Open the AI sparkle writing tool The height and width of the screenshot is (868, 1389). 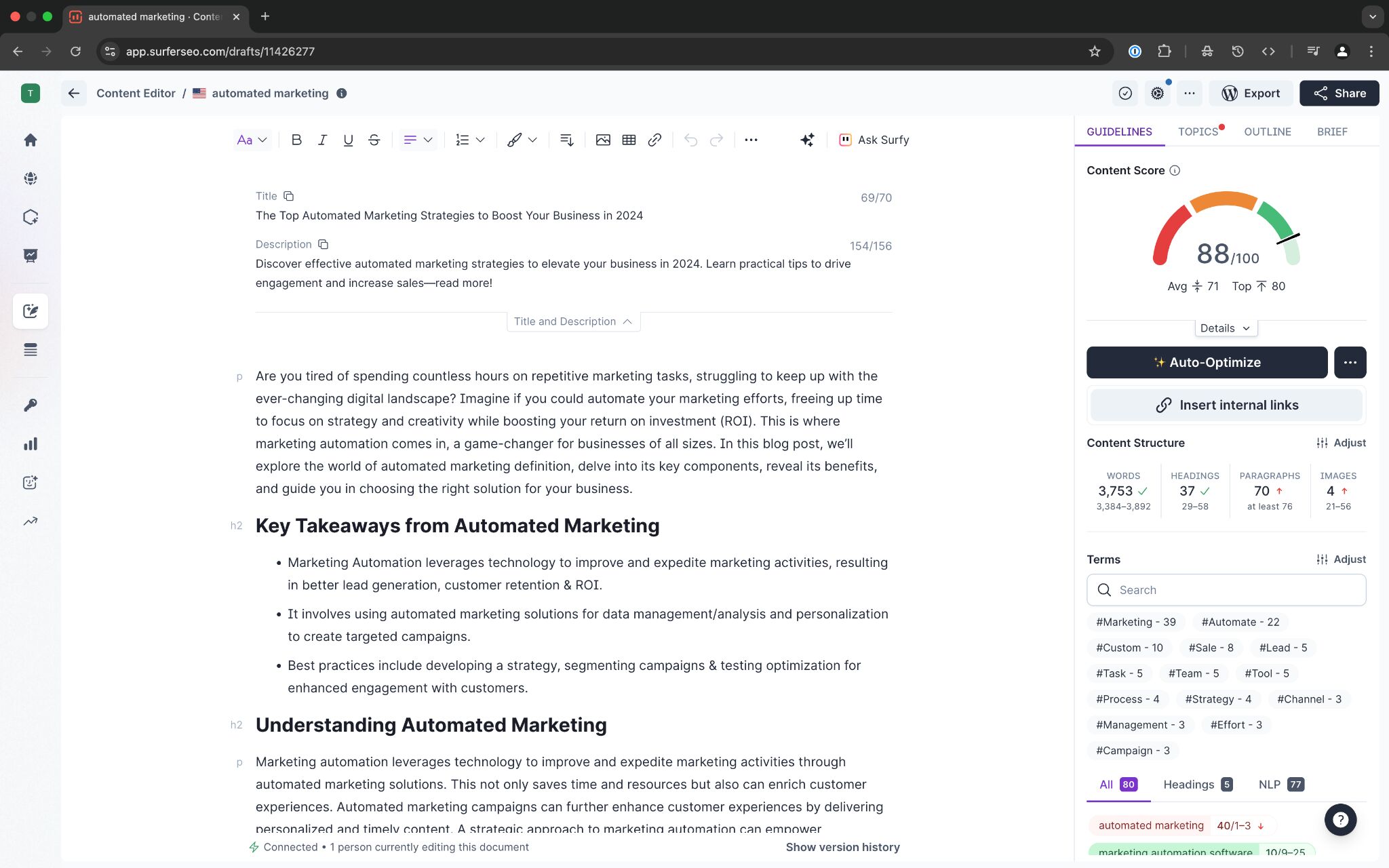[807, 140]
